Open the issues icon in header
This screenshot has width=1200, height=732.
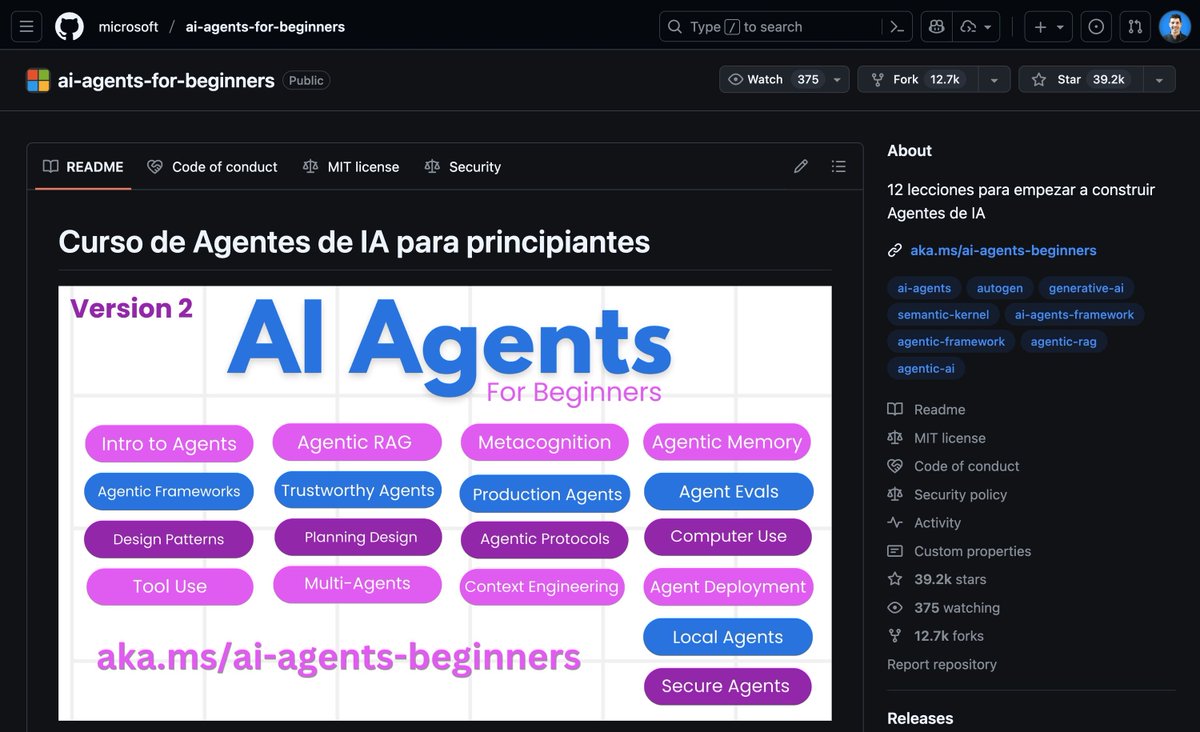pos(1096,27)
